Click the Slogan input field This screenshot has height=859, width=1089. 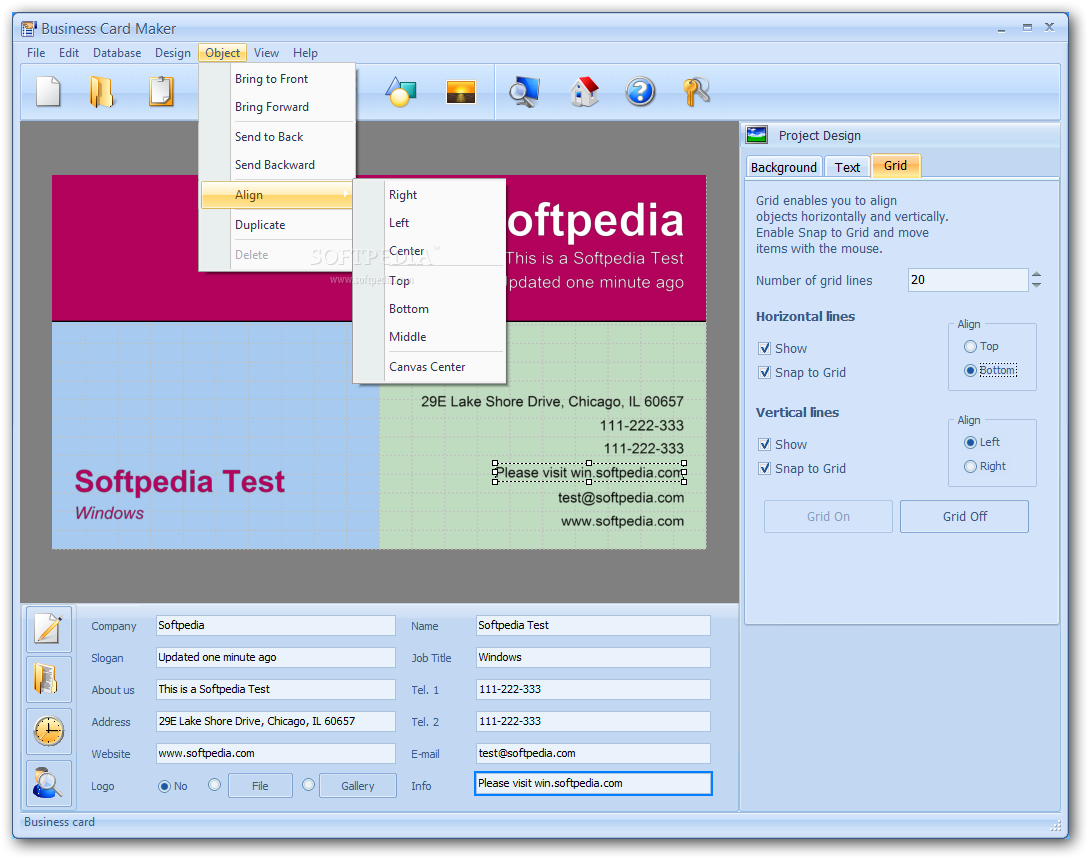[x=276, y=658]
